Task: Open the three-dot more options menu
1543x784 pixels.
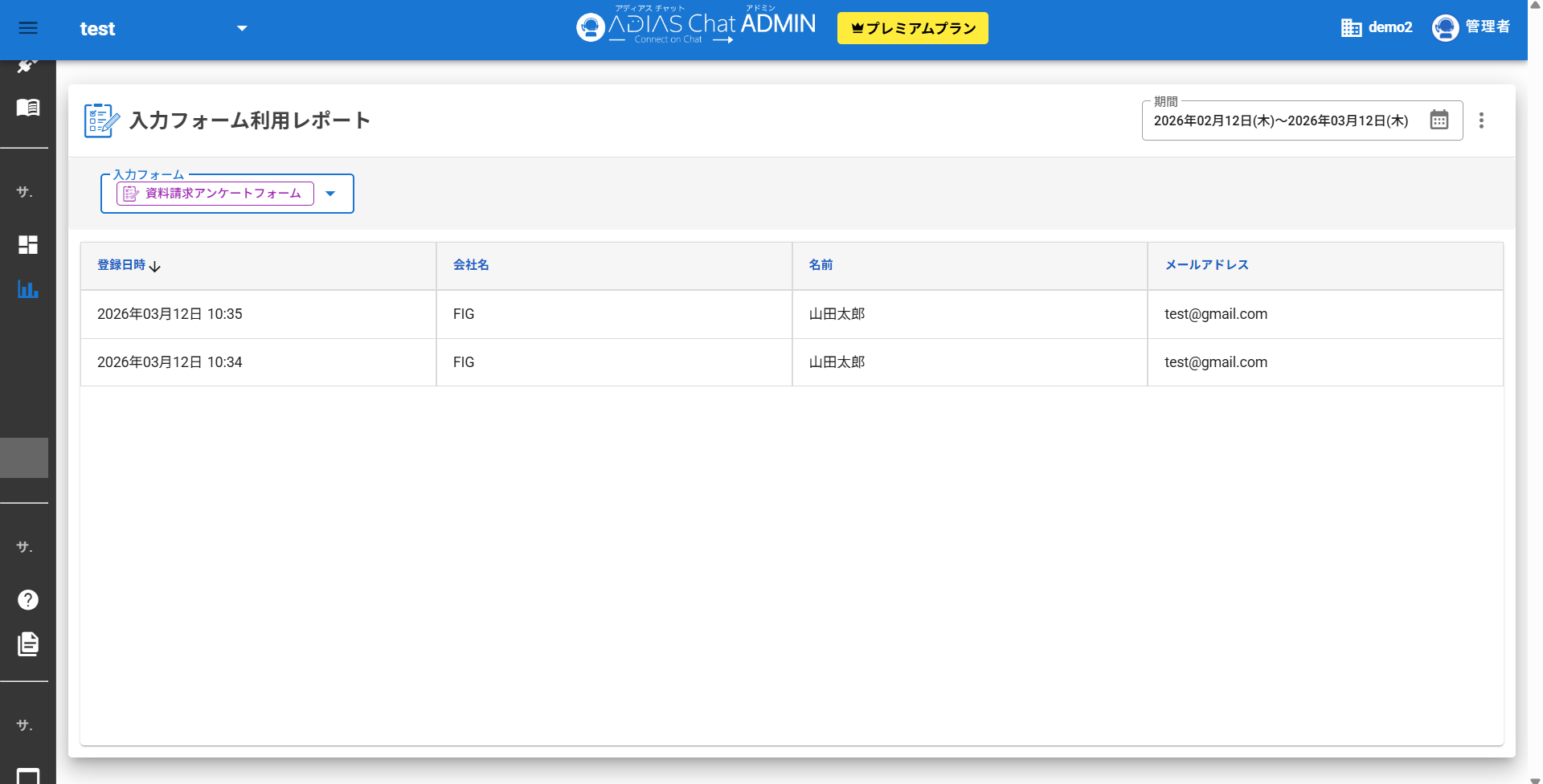Action: (x=1481, y=120)
